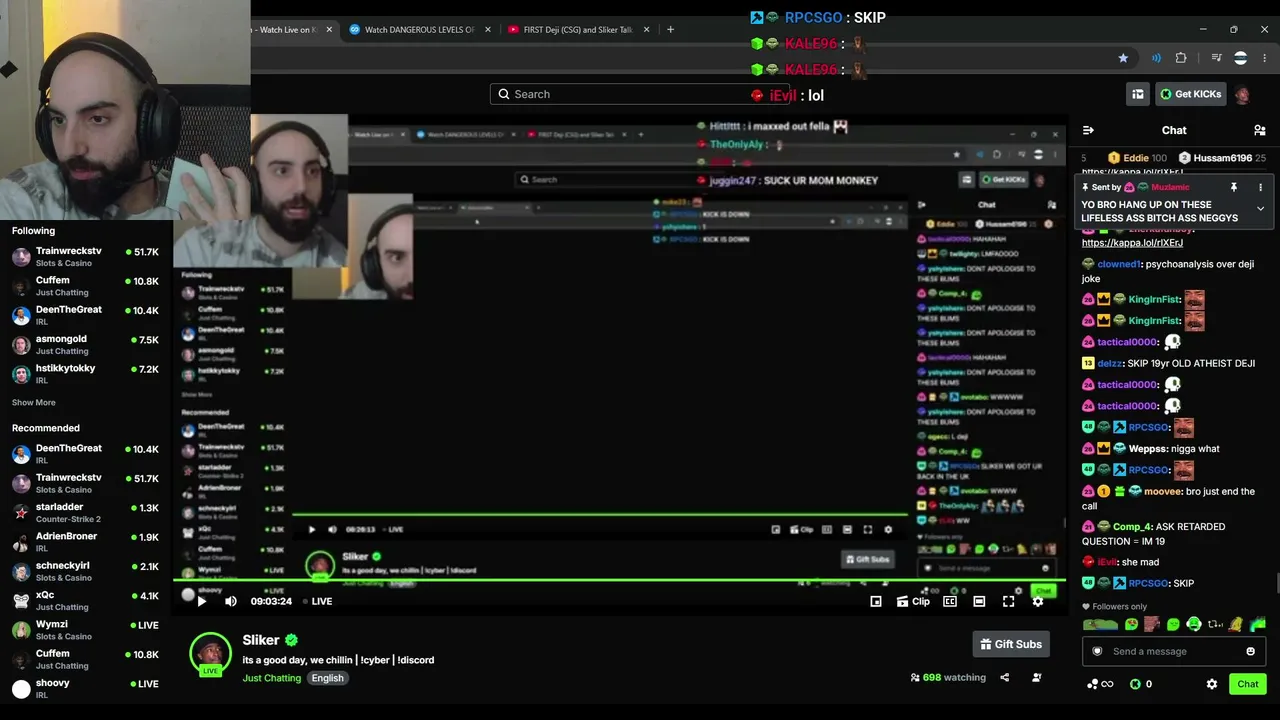Image resolution: width=1280 pixels, height=720 pixels.
Task: Open the chat users list icon
Action: [1260, 130]
